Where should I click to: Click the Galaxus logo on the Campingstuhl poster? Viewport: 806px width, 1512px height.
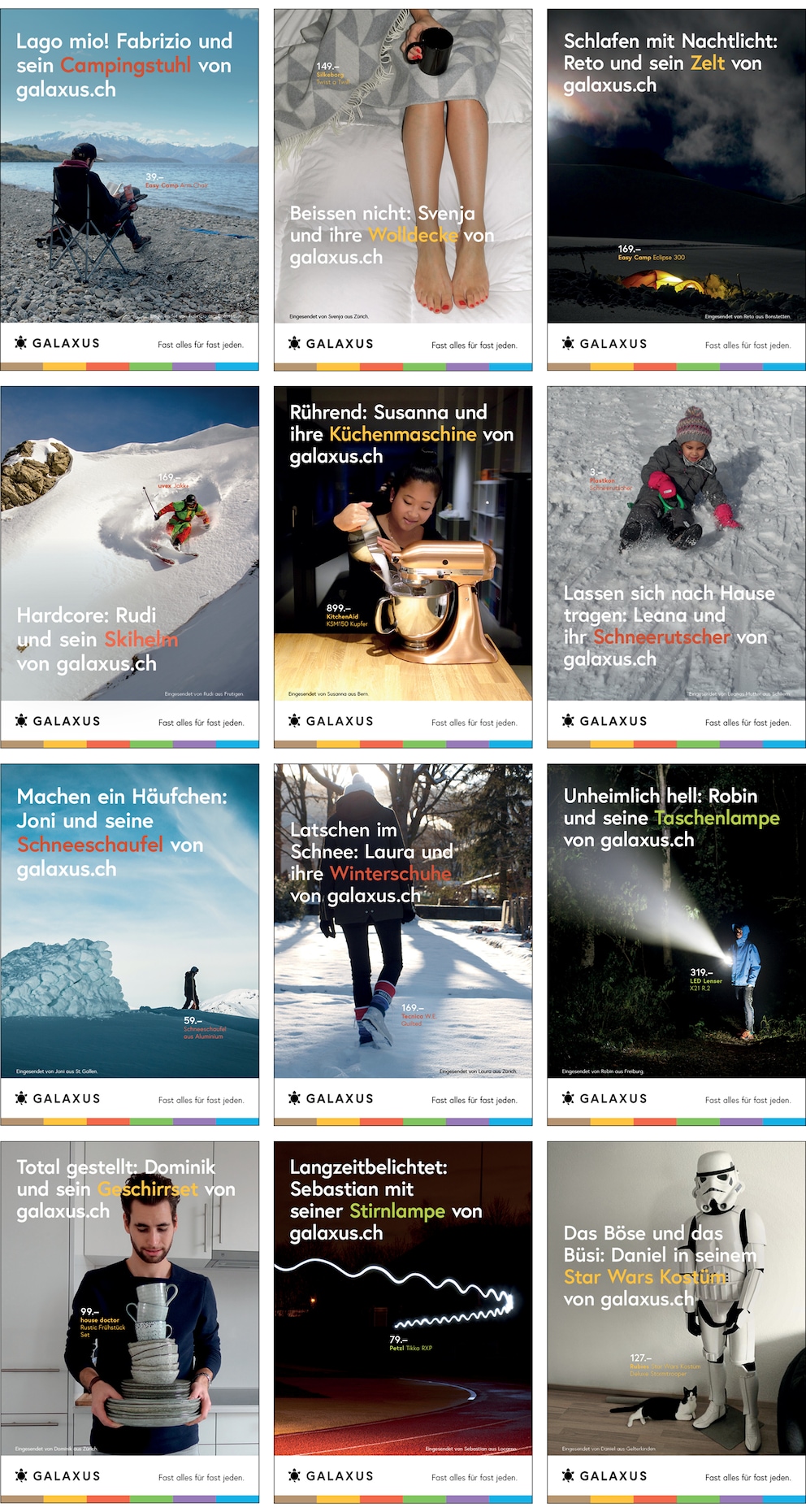[x=57, y=343]
